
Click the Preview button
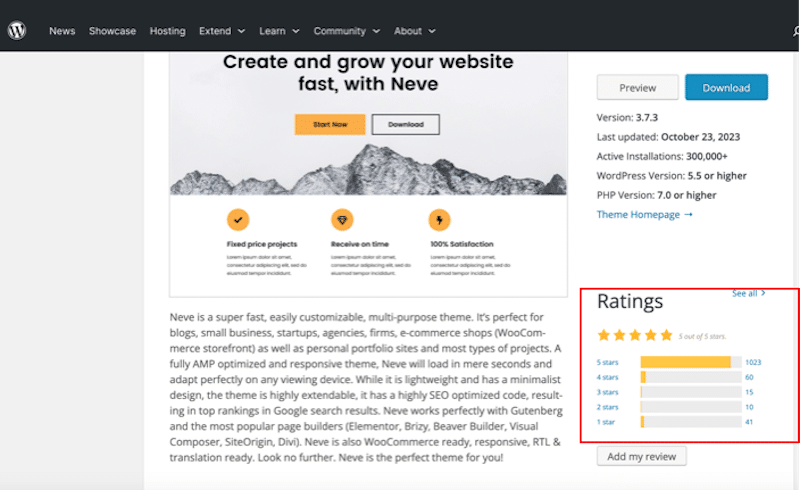tap(637, 88)
